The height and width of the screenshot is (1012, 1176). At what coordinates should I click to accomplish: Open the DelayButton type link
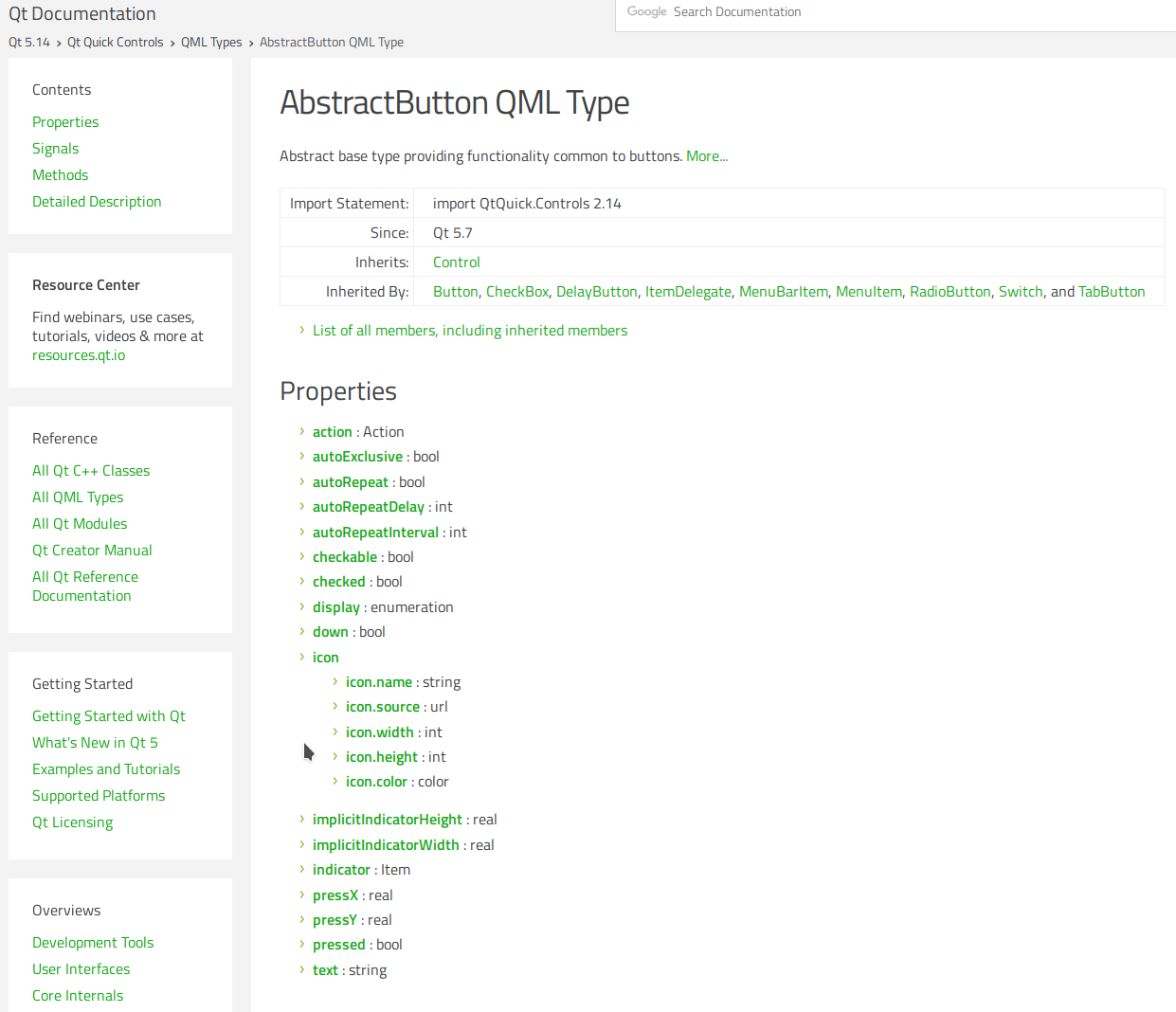coord(597,292)
